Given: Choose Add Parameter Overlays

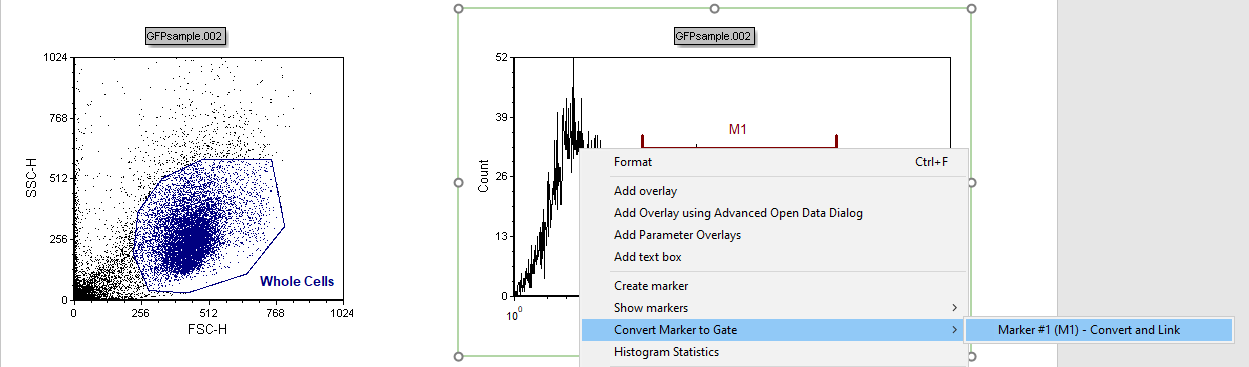Looking at the screenshot, I should 774,235.
